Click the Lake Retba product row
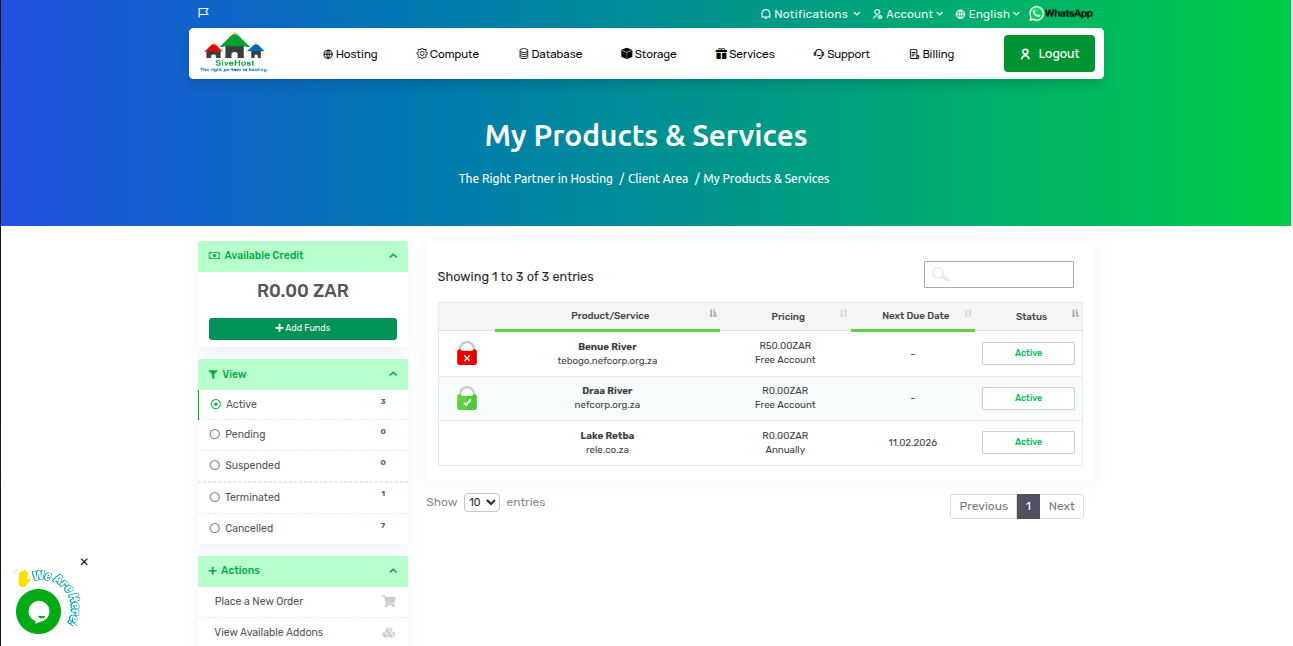1293x646 pixels. pyautogui.click(x=760, y=442)
